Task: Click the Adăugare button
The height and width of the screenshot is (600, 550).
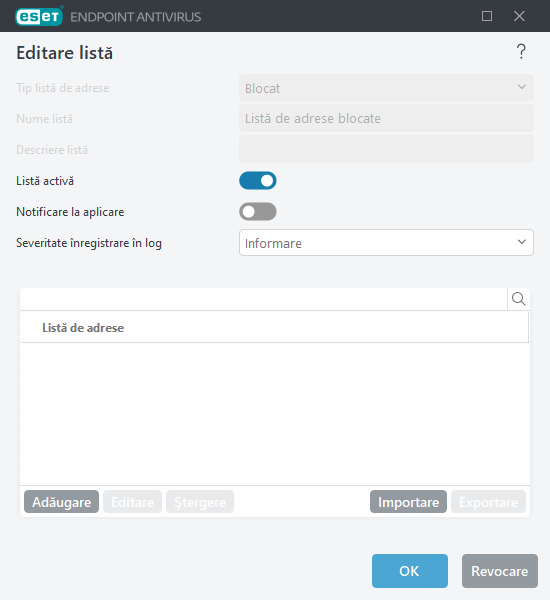Action: tap(61, 502)
